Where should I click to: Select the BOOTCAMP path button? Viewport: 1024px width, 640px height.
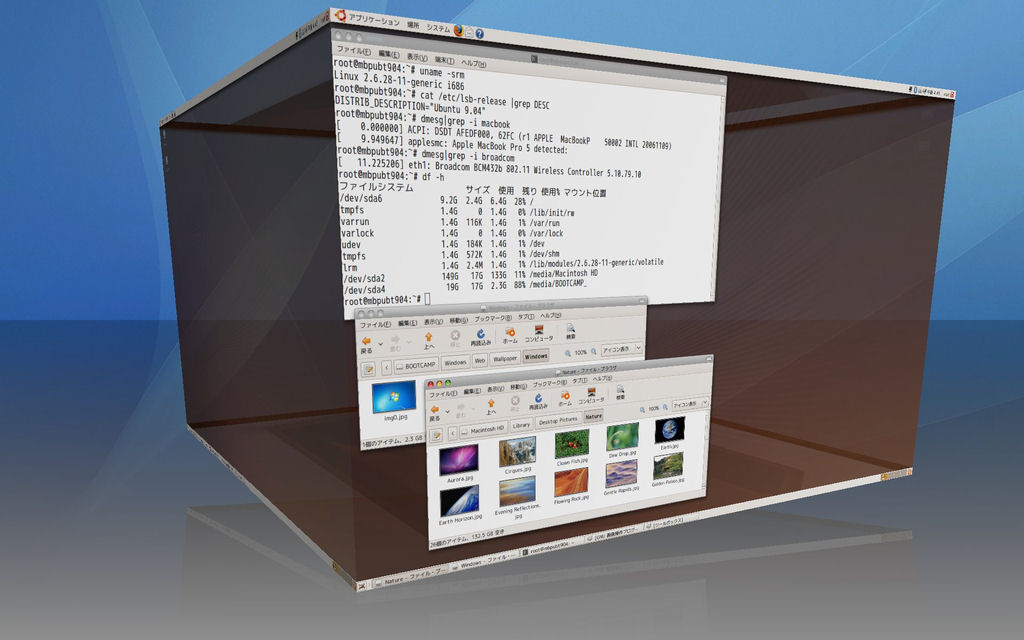pos(416,366)
